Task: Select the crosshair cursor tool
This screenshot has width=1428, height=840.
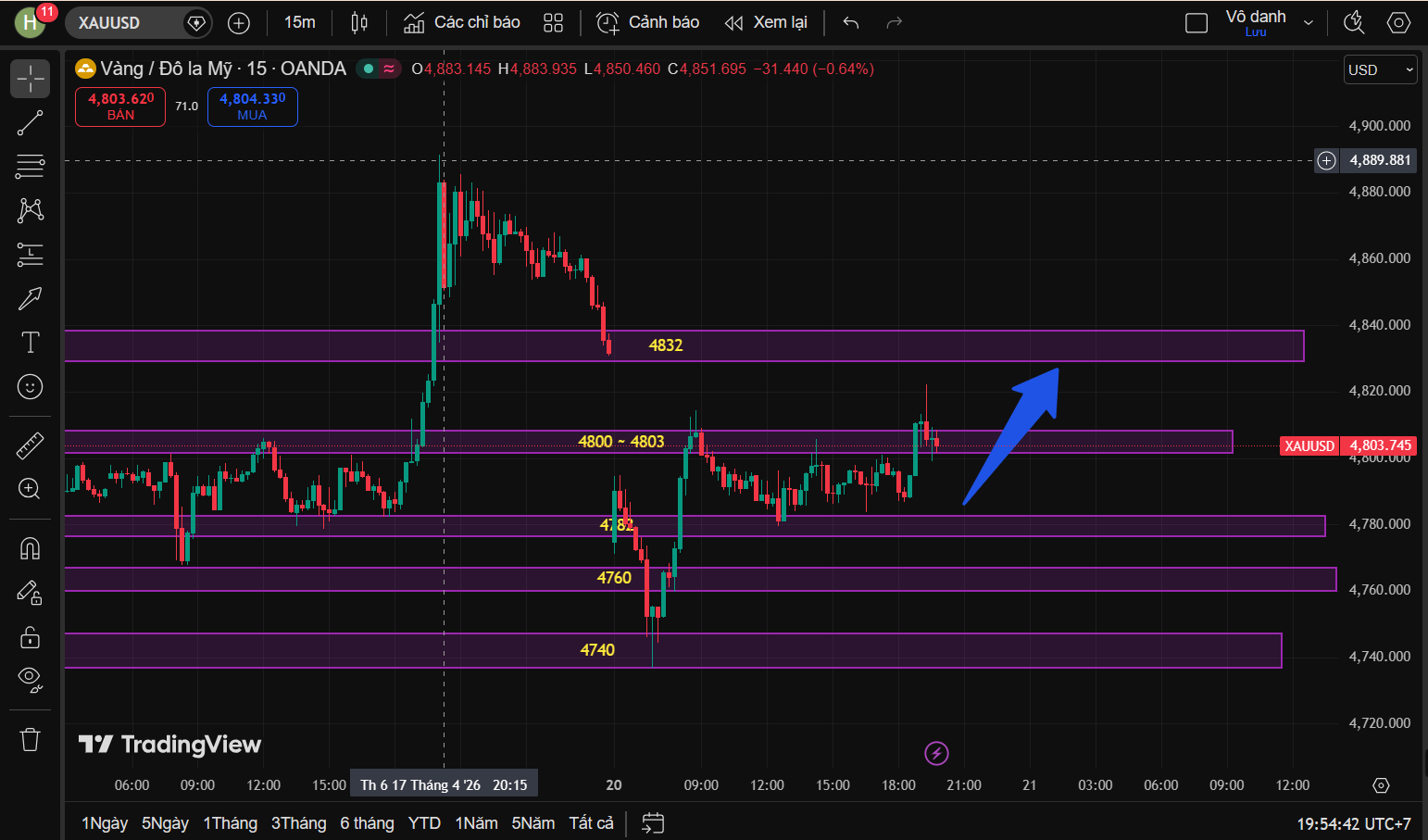Action: click(x=30, y=79)
